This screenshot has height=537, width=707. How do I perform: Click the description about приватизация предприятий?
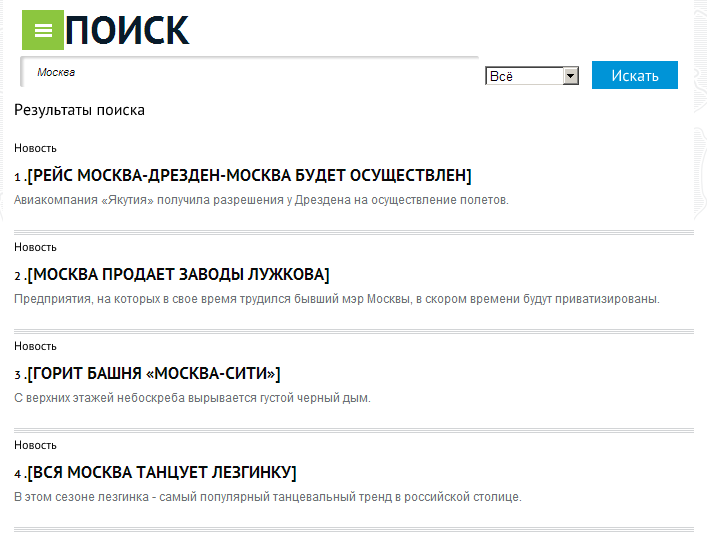[x=337, y=299]
